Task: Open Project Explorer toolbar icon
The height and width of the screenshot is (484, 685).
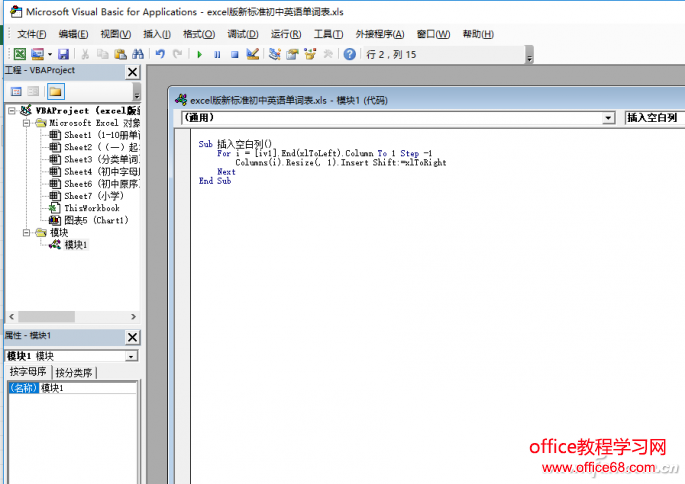Action: (275, 54)
